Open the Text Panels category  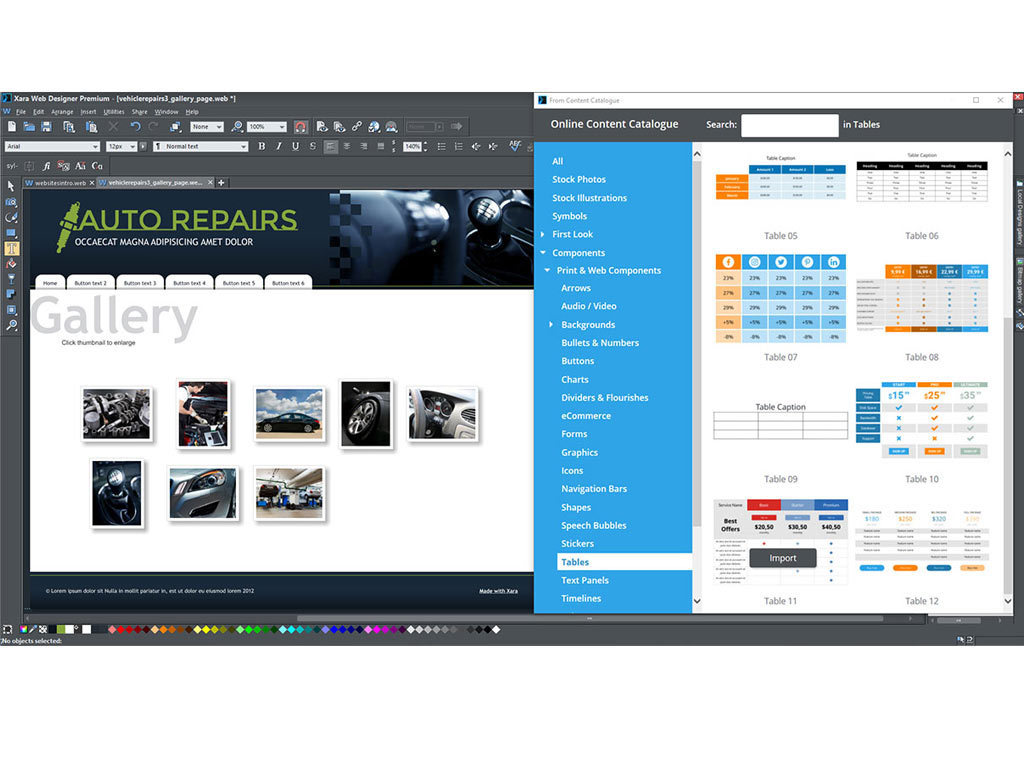584,581
